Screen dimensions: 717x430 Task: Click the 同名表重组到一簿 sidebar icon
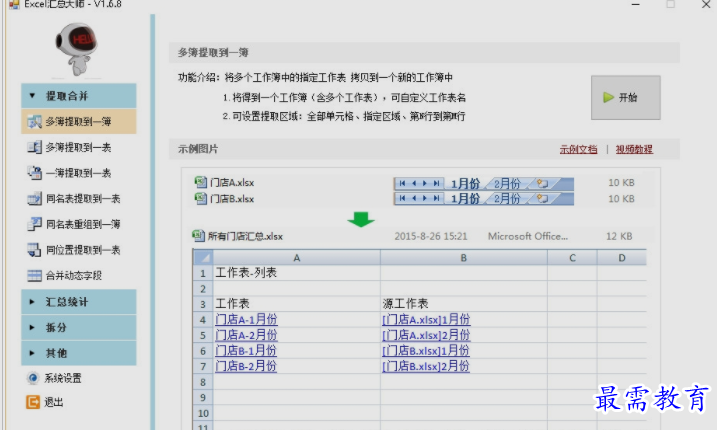click(x=34, y=224)
